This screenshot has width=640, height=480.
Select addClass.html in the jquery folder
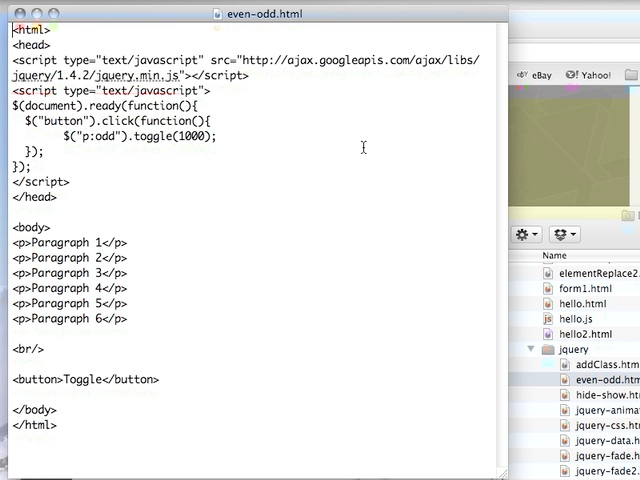pyautogui.click(x=575, y=364)
